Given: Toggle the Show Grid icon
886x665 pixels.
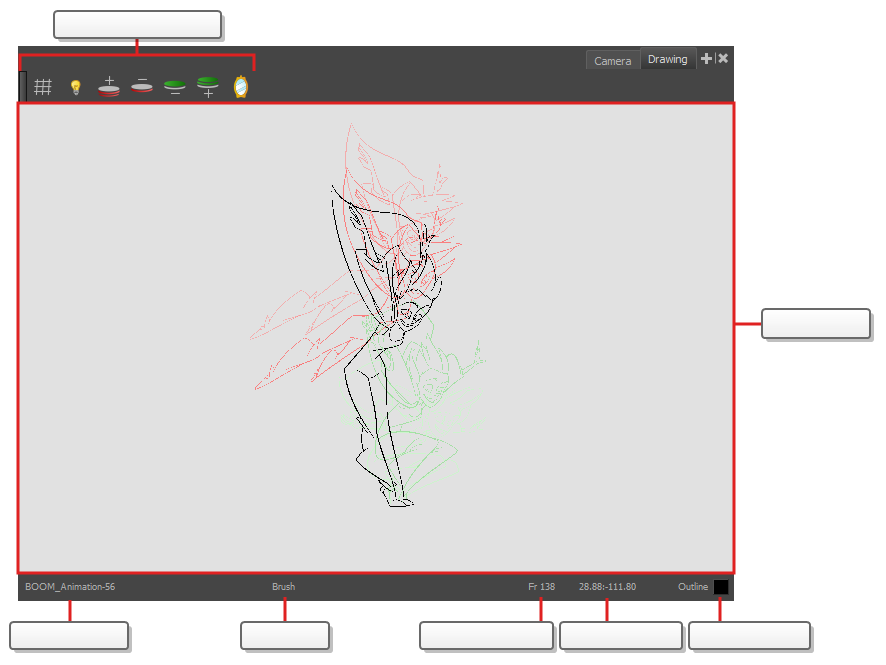Looking at the screenshot, I should click(43, 87).
